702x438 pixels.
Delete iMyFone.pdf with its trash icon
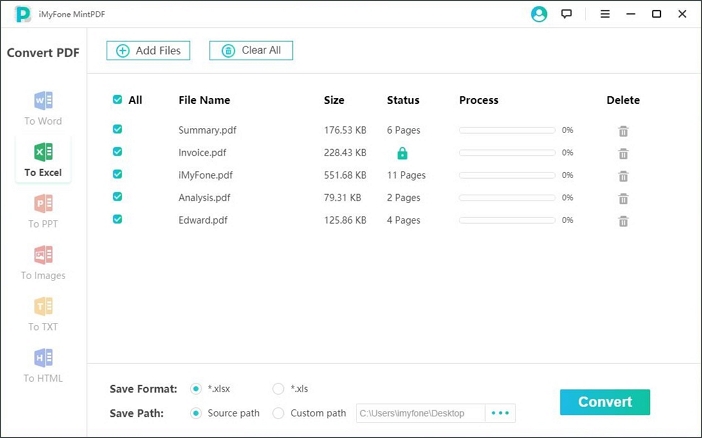pyautogui.click(x=623, y=176)
